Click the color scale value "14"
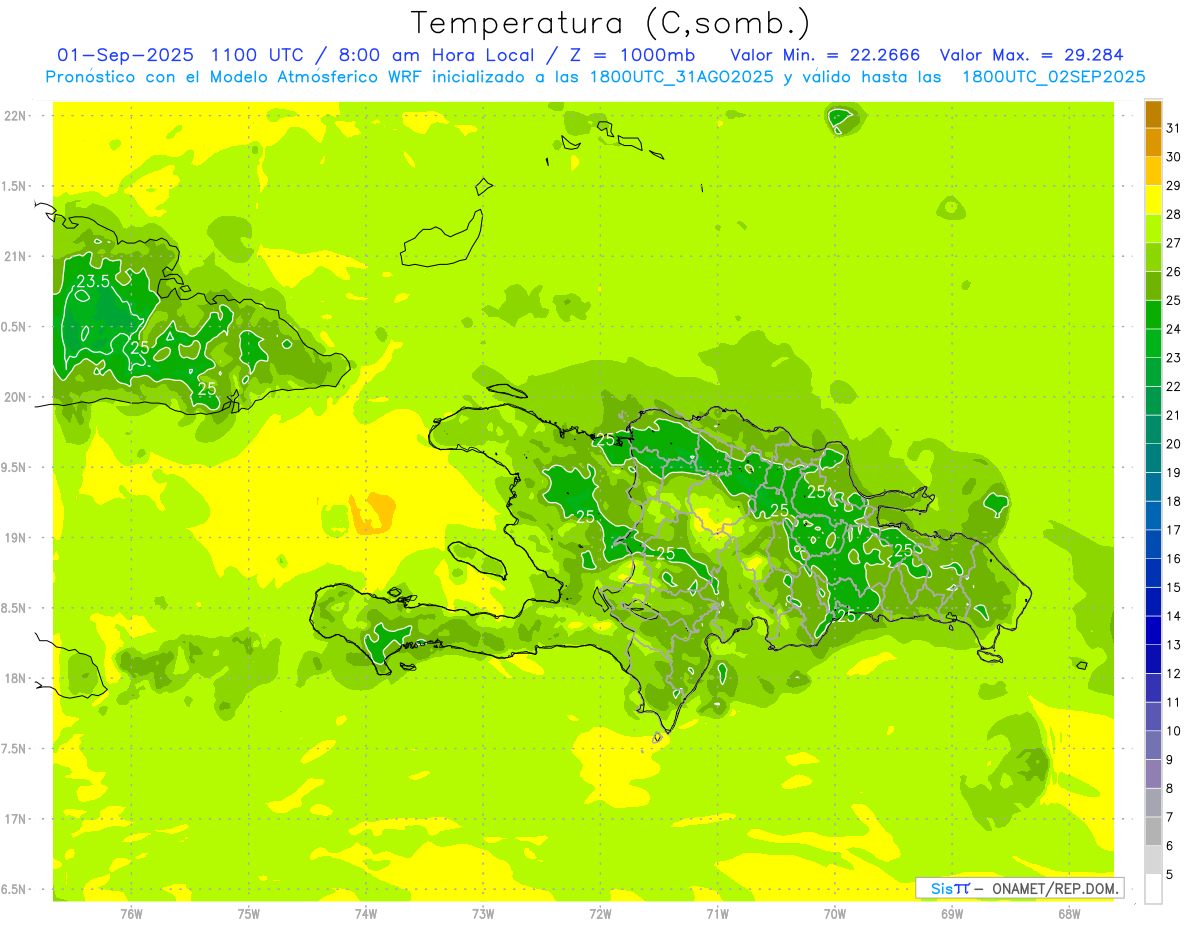The width and height of the screenshot is (1200, 927). [x=1174, y=616]
